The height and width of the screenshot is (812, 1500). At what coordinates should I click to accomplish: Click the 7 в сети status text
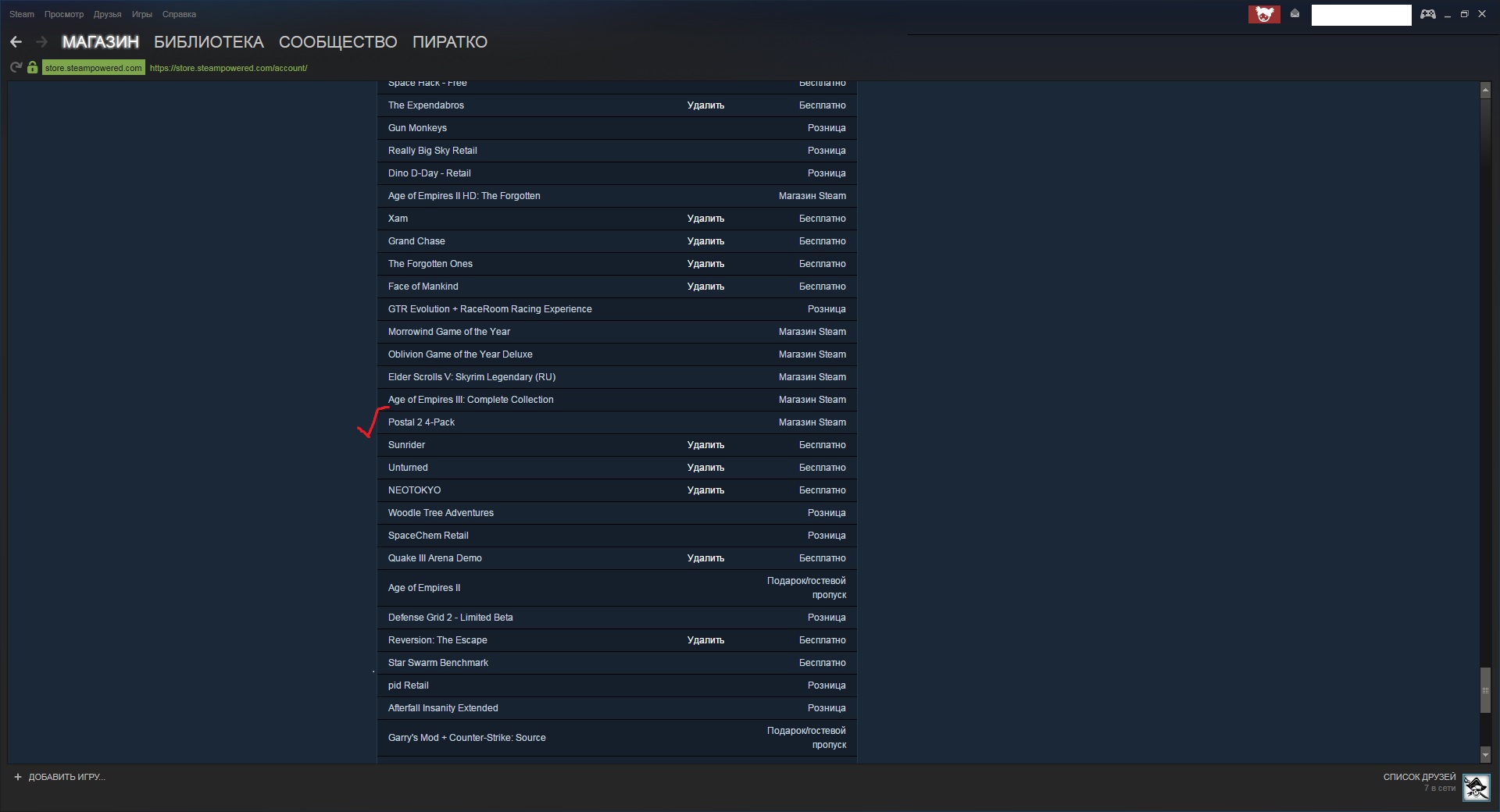click(x=1440, y=788)
